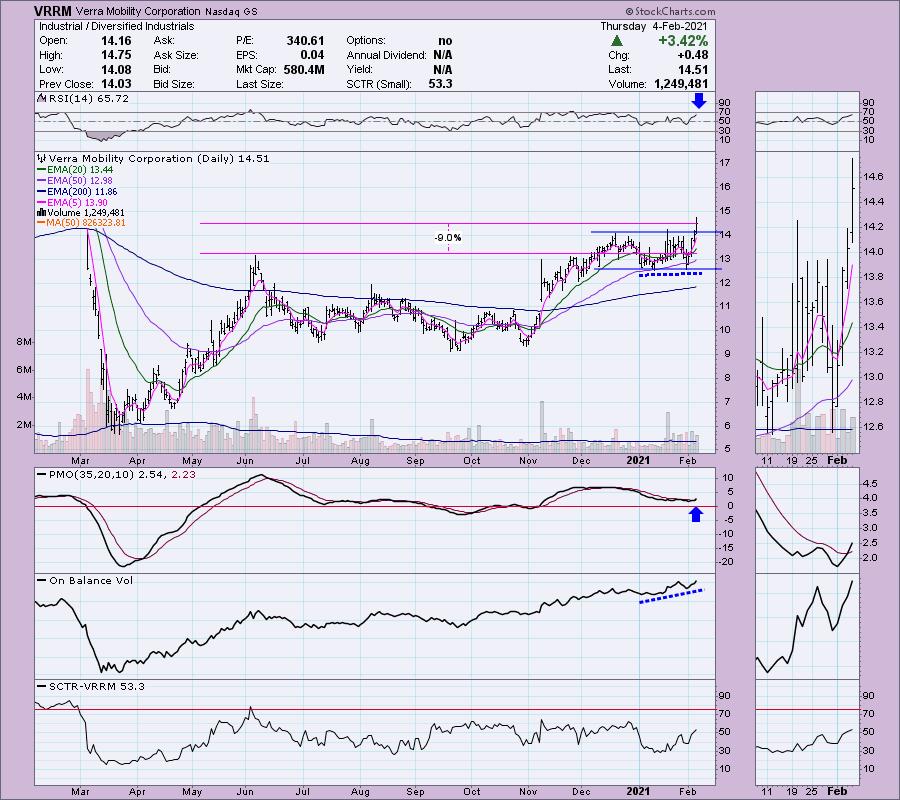Click the P/E value 340.61
900x800 pixels.
(305, 41)
